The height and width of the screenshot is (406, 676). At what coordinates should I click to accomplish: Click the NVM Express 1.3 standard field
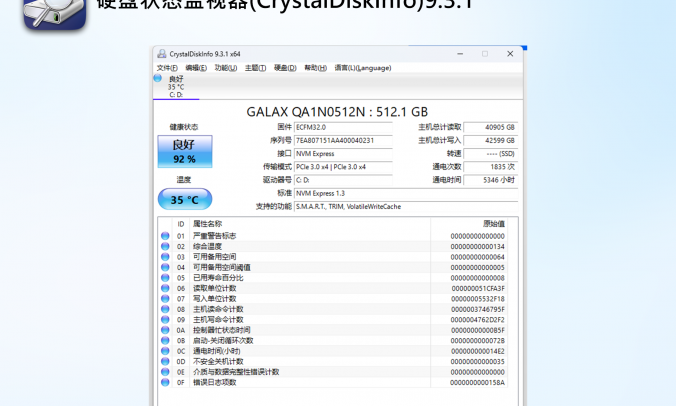[406, 194]
